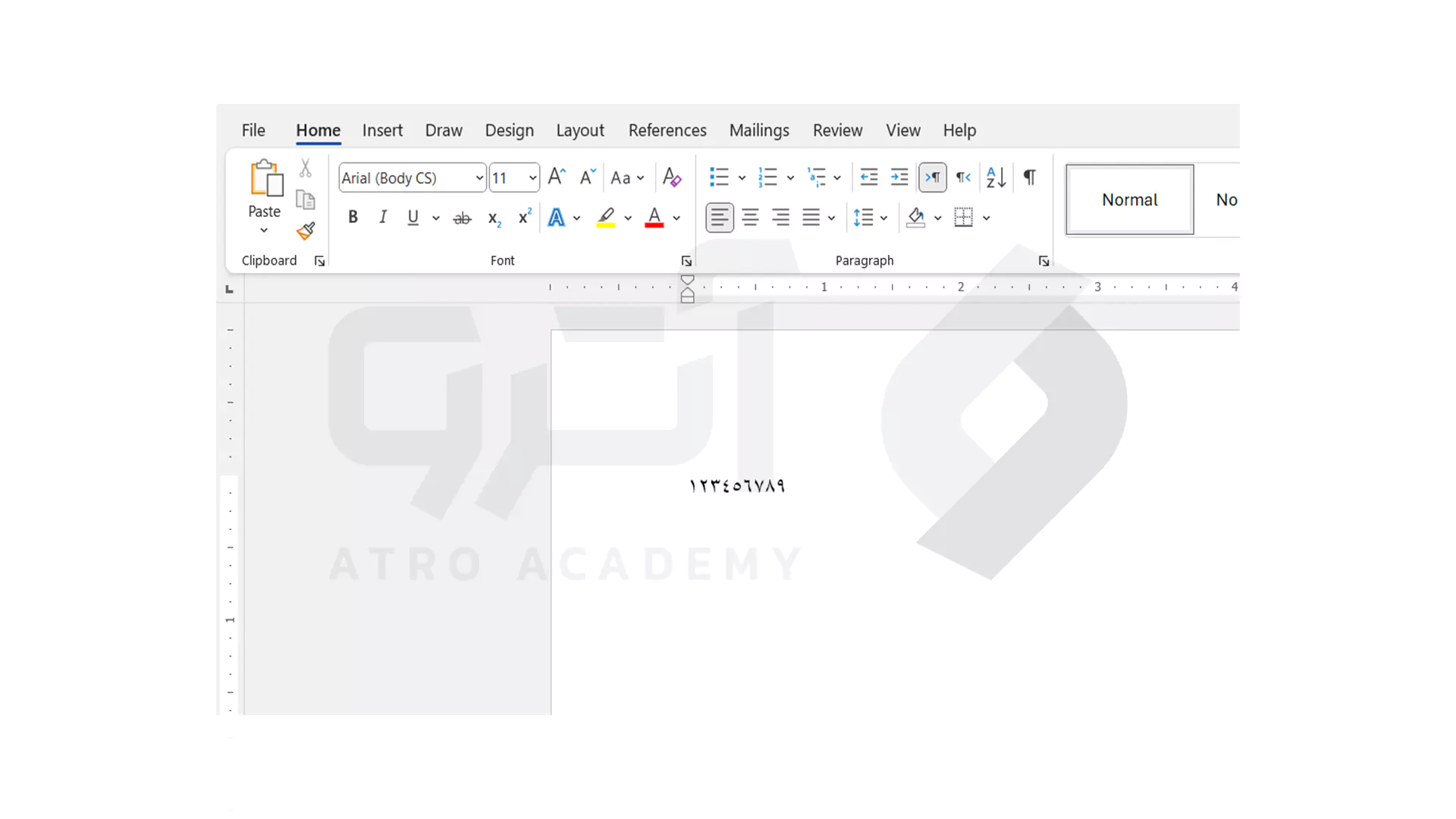
Task: Open the Paragraph dialog launcher
Action: click(1043, 261)
